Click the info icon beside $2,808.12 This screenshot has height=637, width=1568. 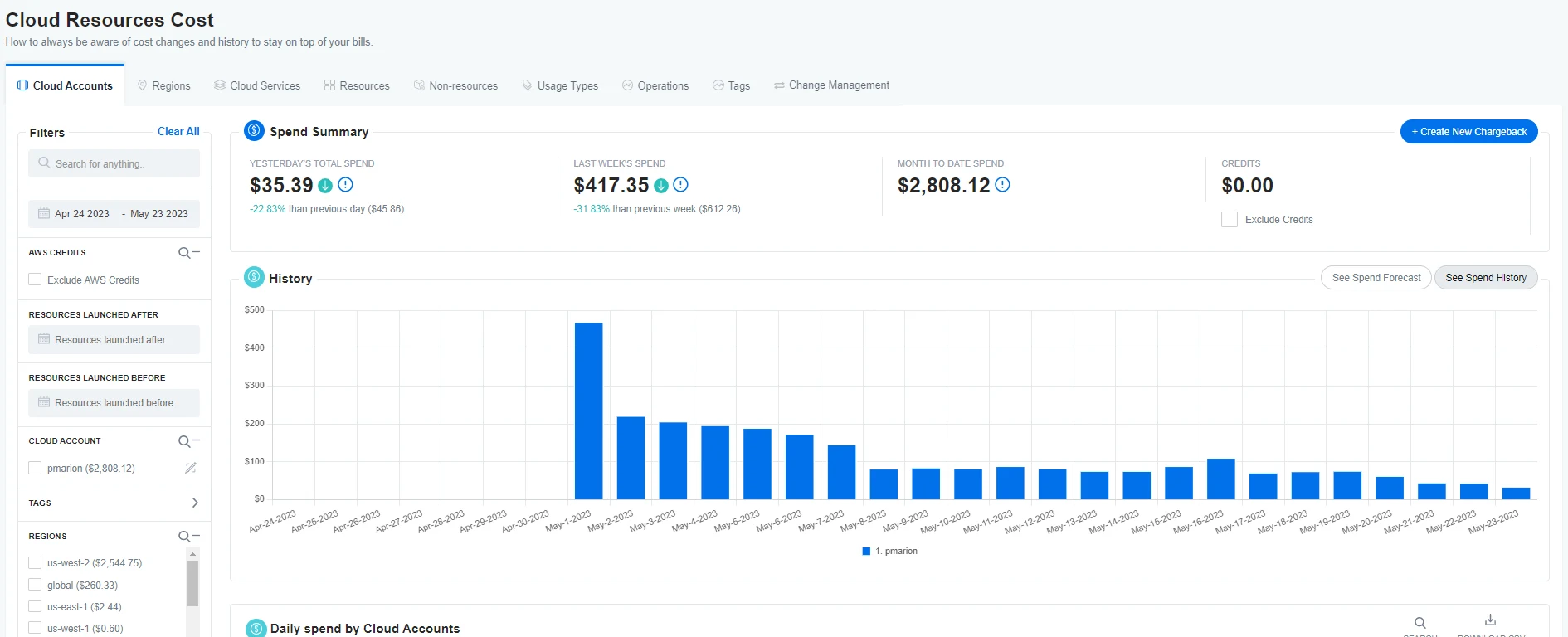click(x=1002, y=185)
